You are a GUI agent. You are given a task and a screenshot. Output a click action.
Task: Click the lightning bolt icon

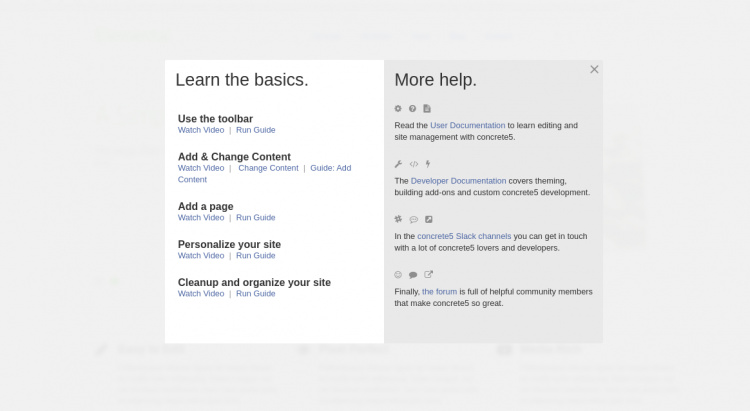pyautogui.click(x=428, y=164)
